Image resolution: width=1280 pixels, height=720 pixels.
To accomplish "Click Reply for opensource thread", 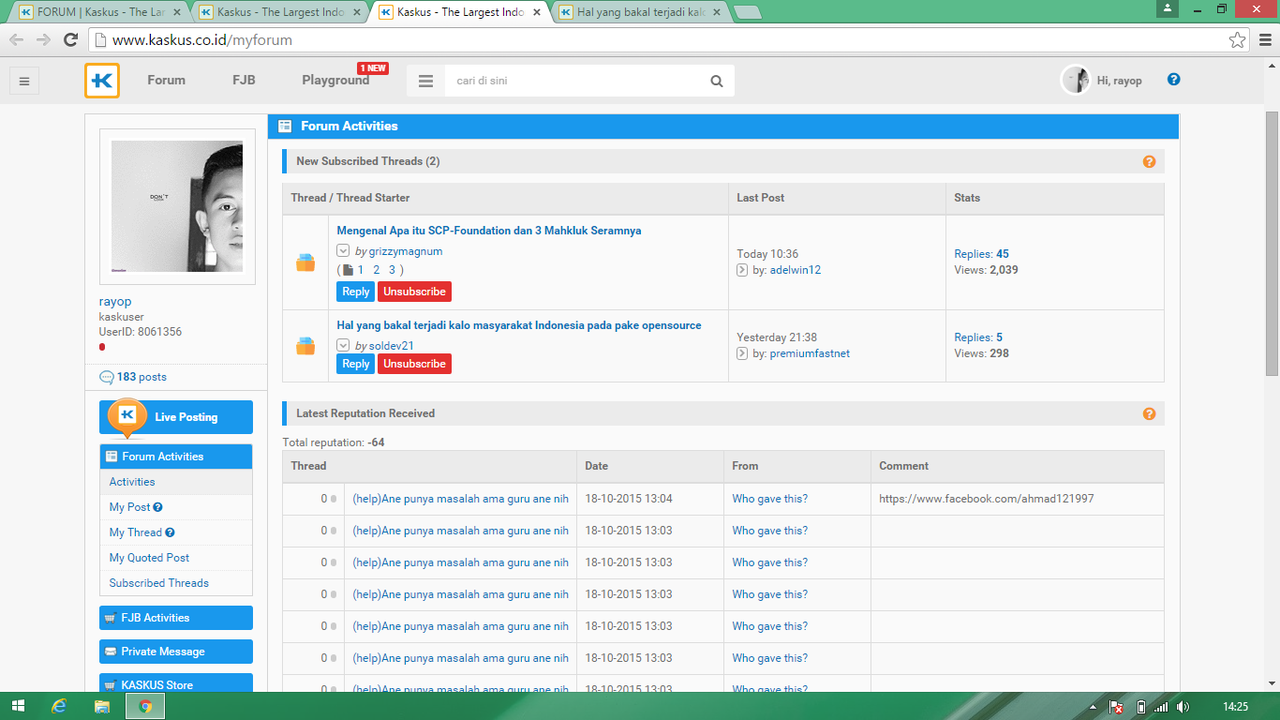I will (x=356, y=364).
